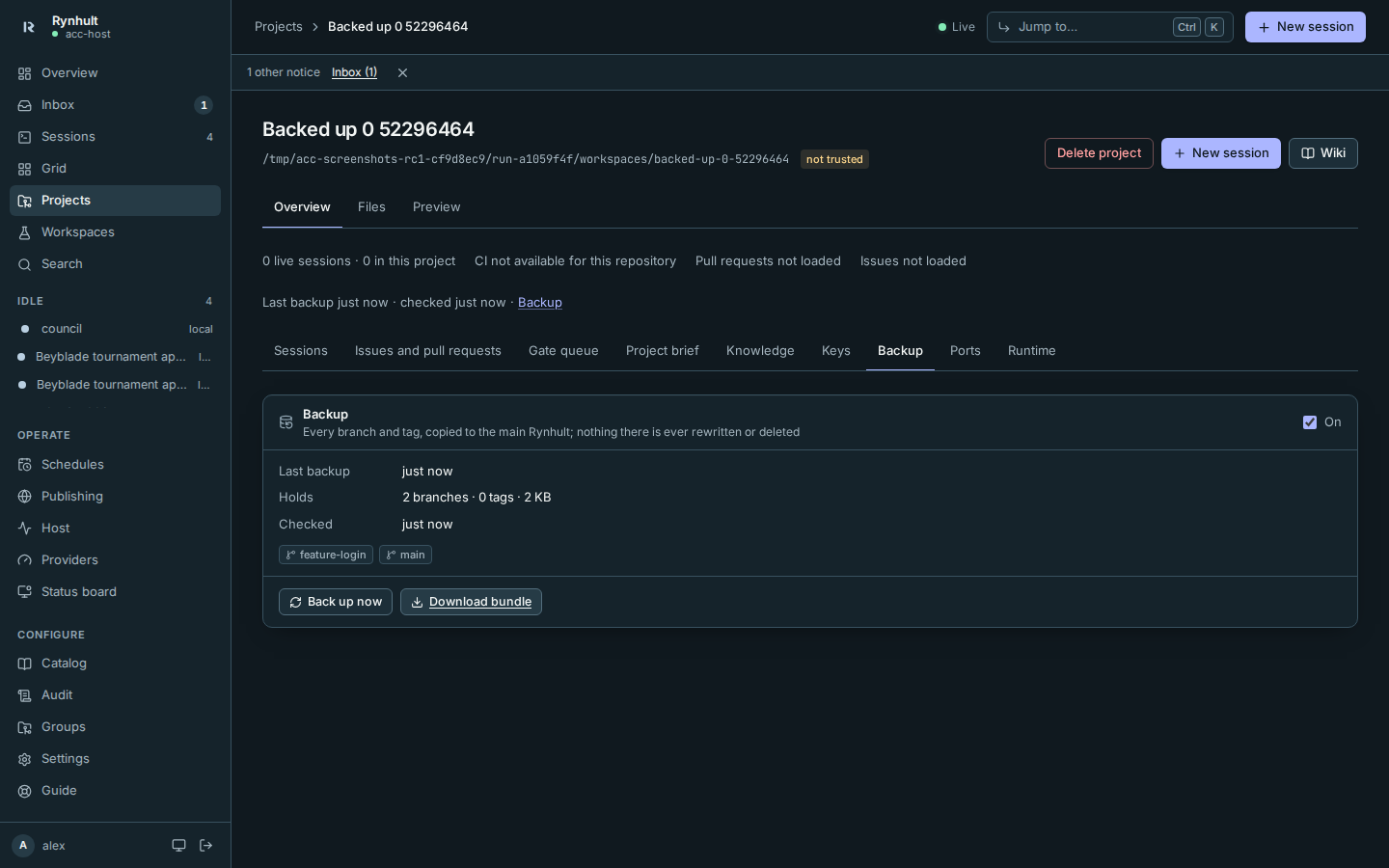Click the alex user avatar

[23, 846]
